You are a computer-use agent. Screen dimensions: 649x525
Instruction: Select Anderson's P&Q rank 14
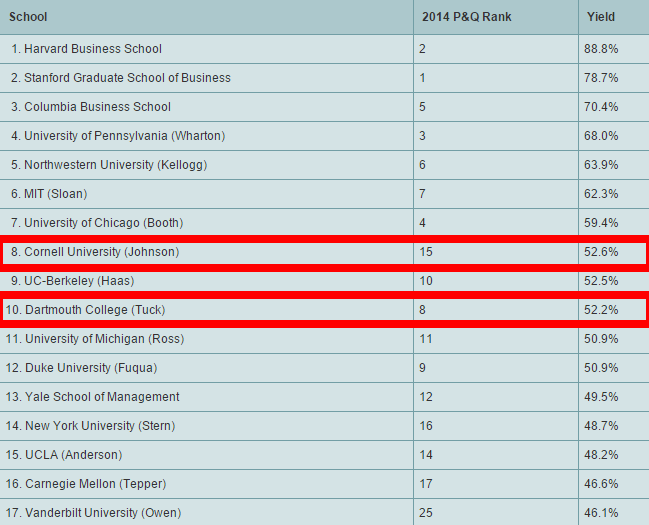click(426, 455)
